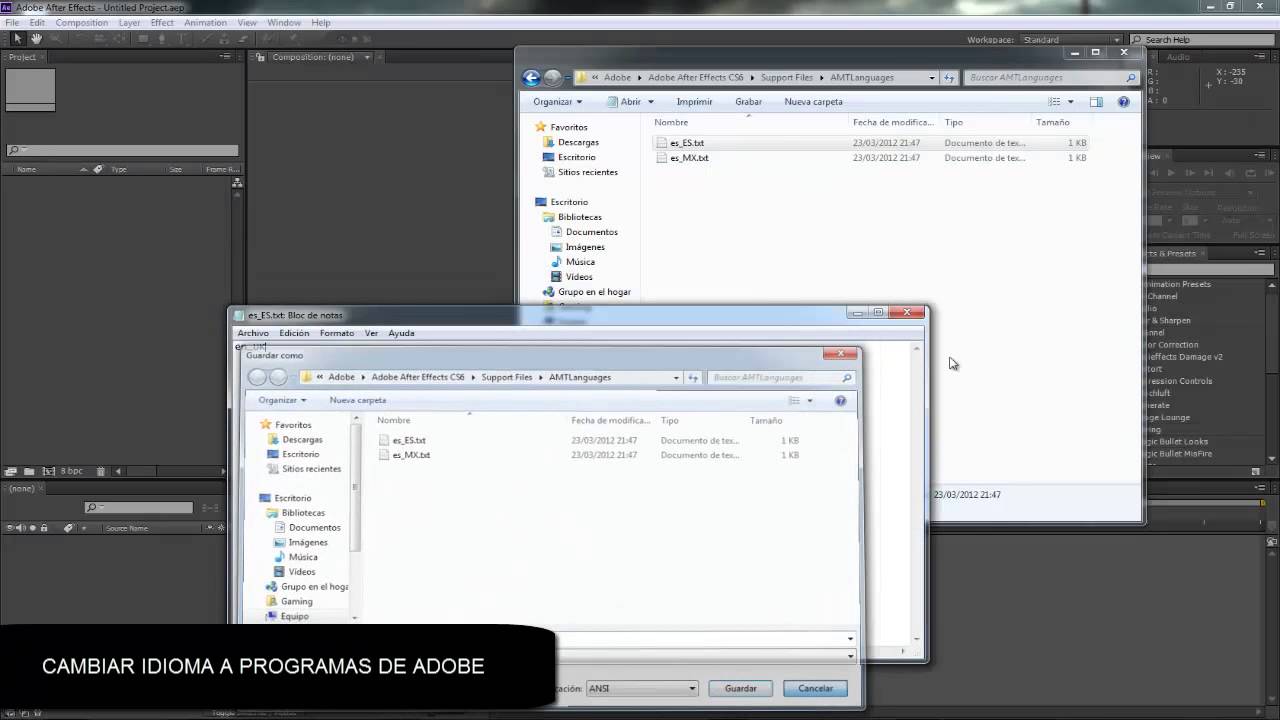Expand address bar history dropdown in Guardar como
The image size is (1280, 720).
[x=676, y=377]
